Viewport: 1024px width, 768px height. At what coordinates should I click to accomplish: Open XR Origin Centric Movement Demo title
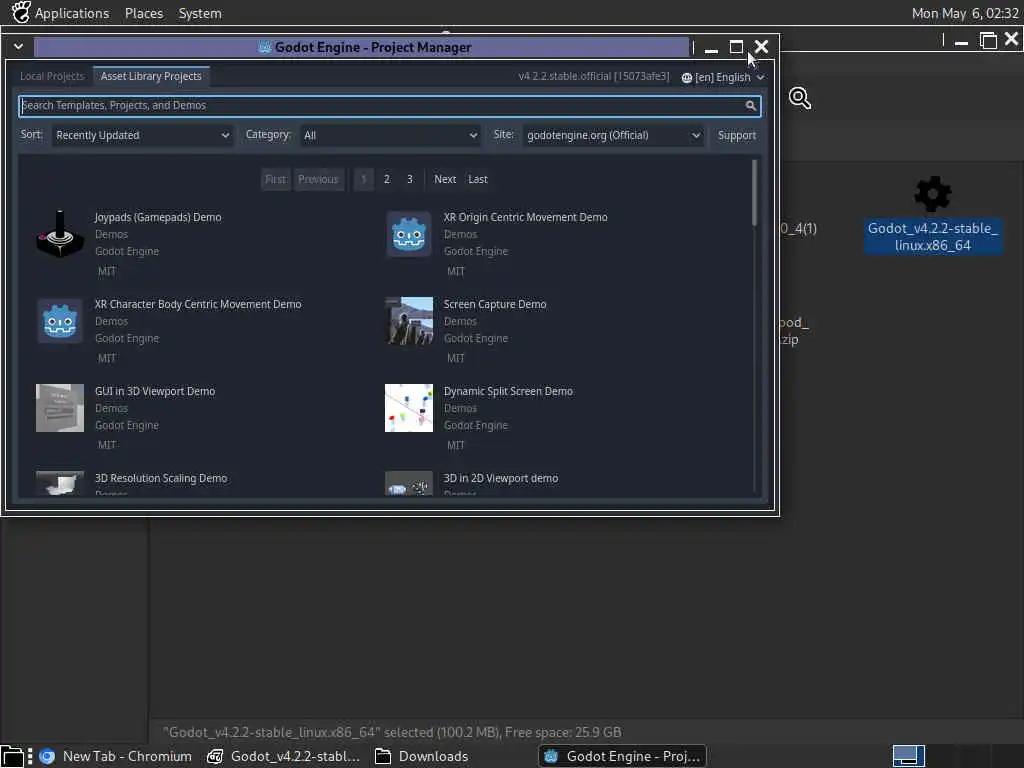pos(525,217)
